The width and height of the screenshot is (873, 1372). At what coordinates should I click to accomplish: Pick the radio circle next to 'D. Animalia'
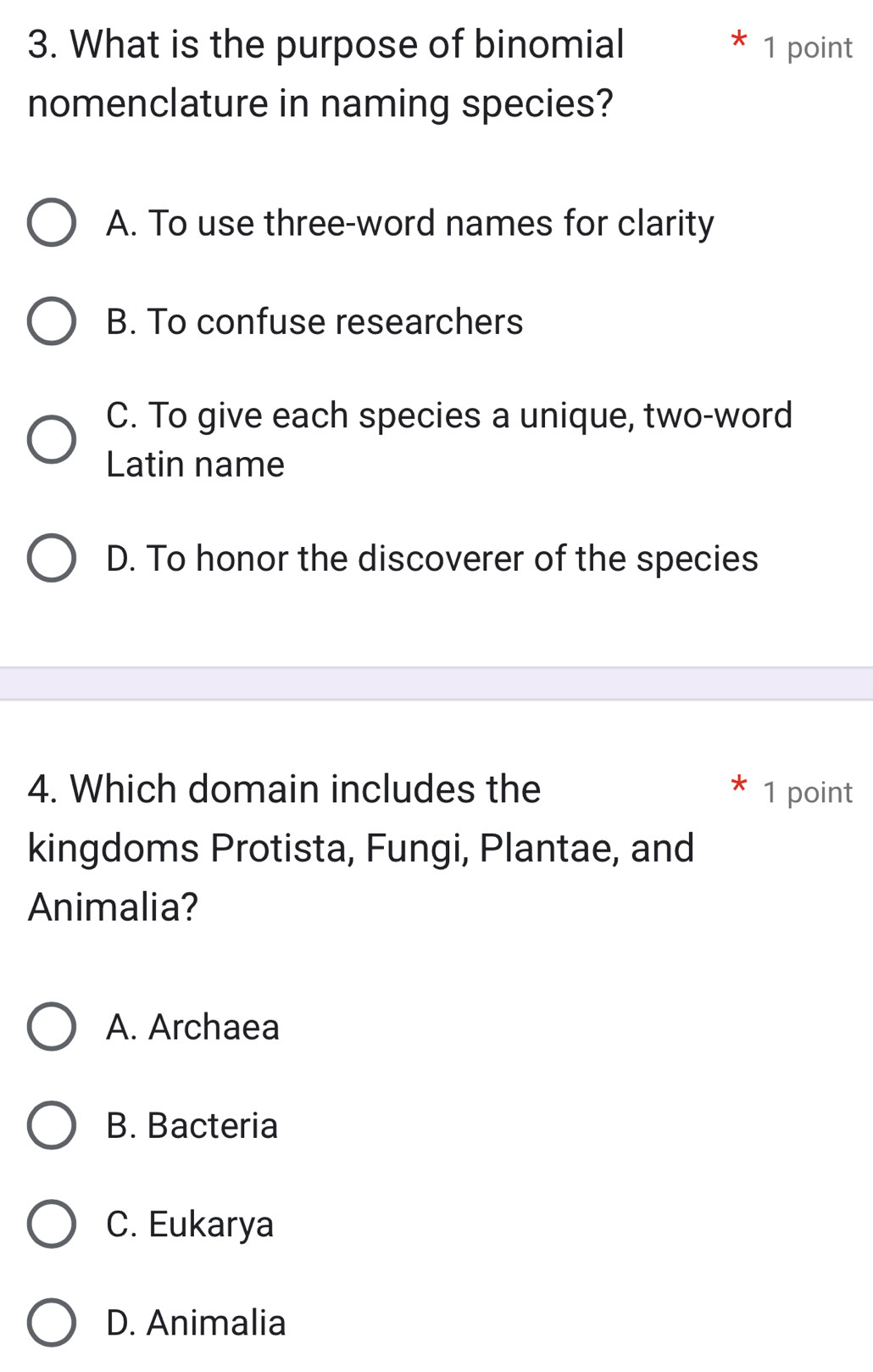(52, 1322)
